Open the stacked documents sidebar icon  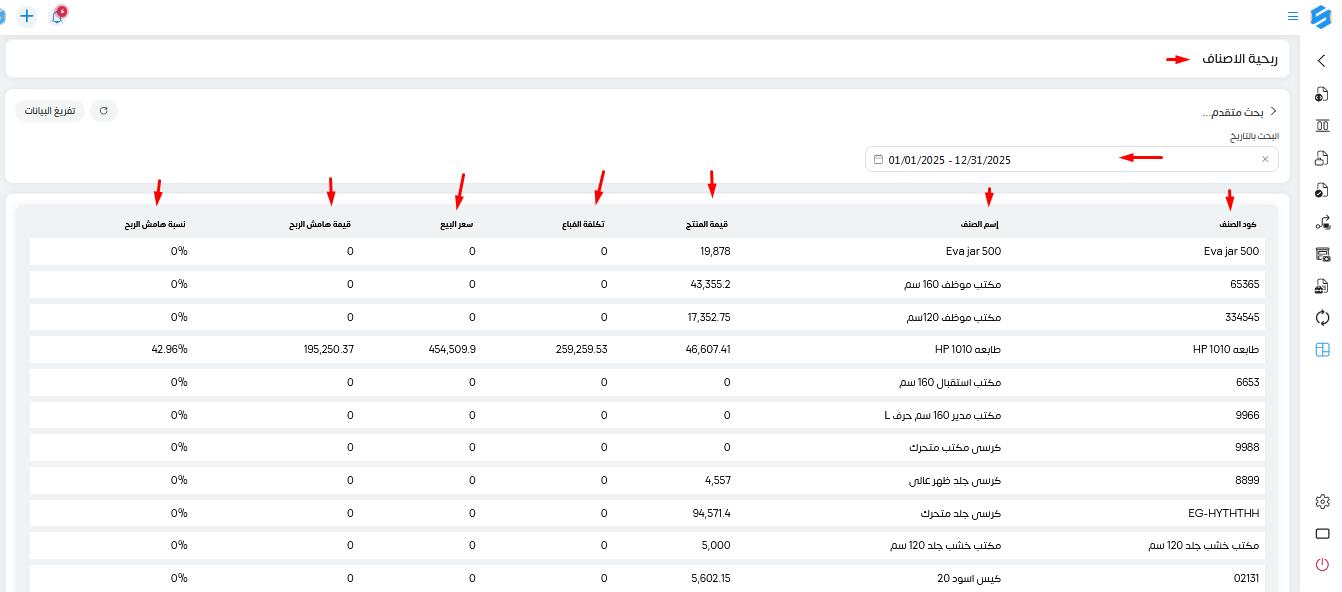click(1322, 158)
